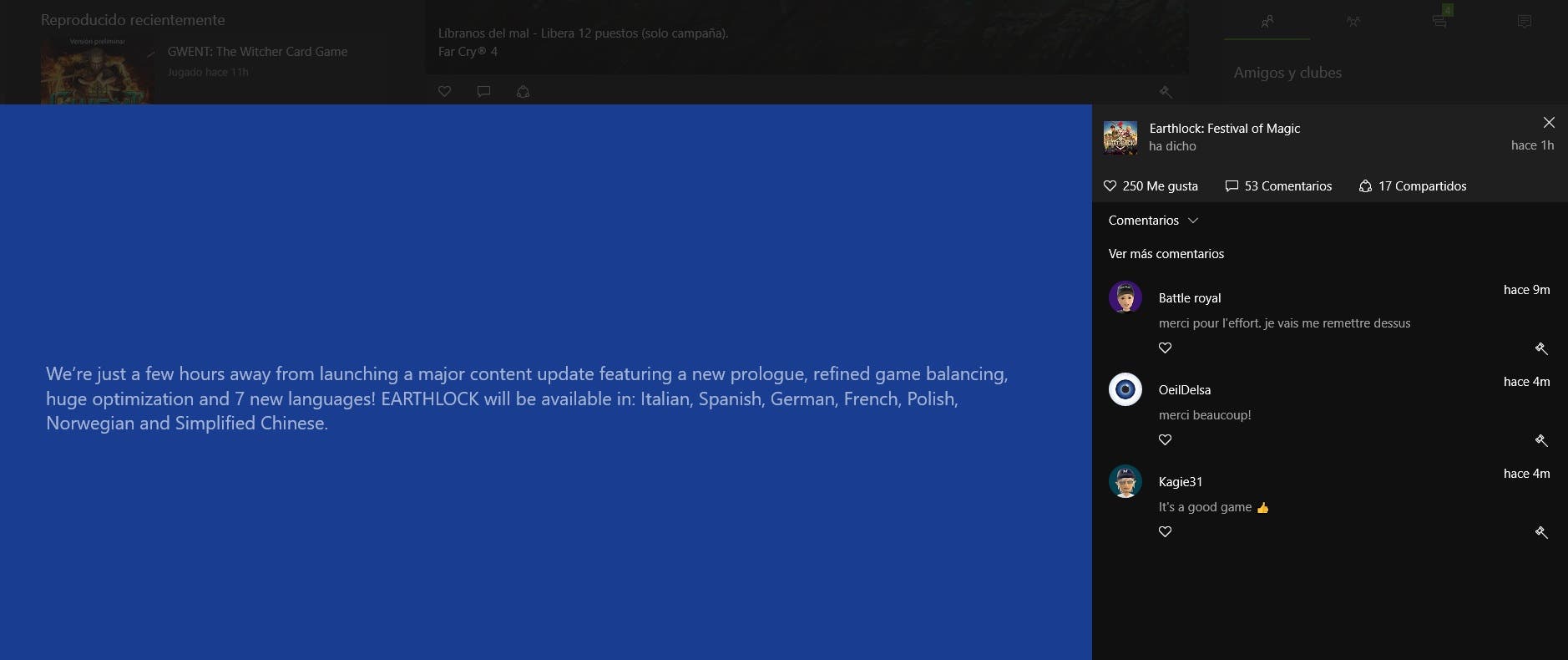
Task: Share the Far Cry 4 feed post
Action: (x=524, y=92)
